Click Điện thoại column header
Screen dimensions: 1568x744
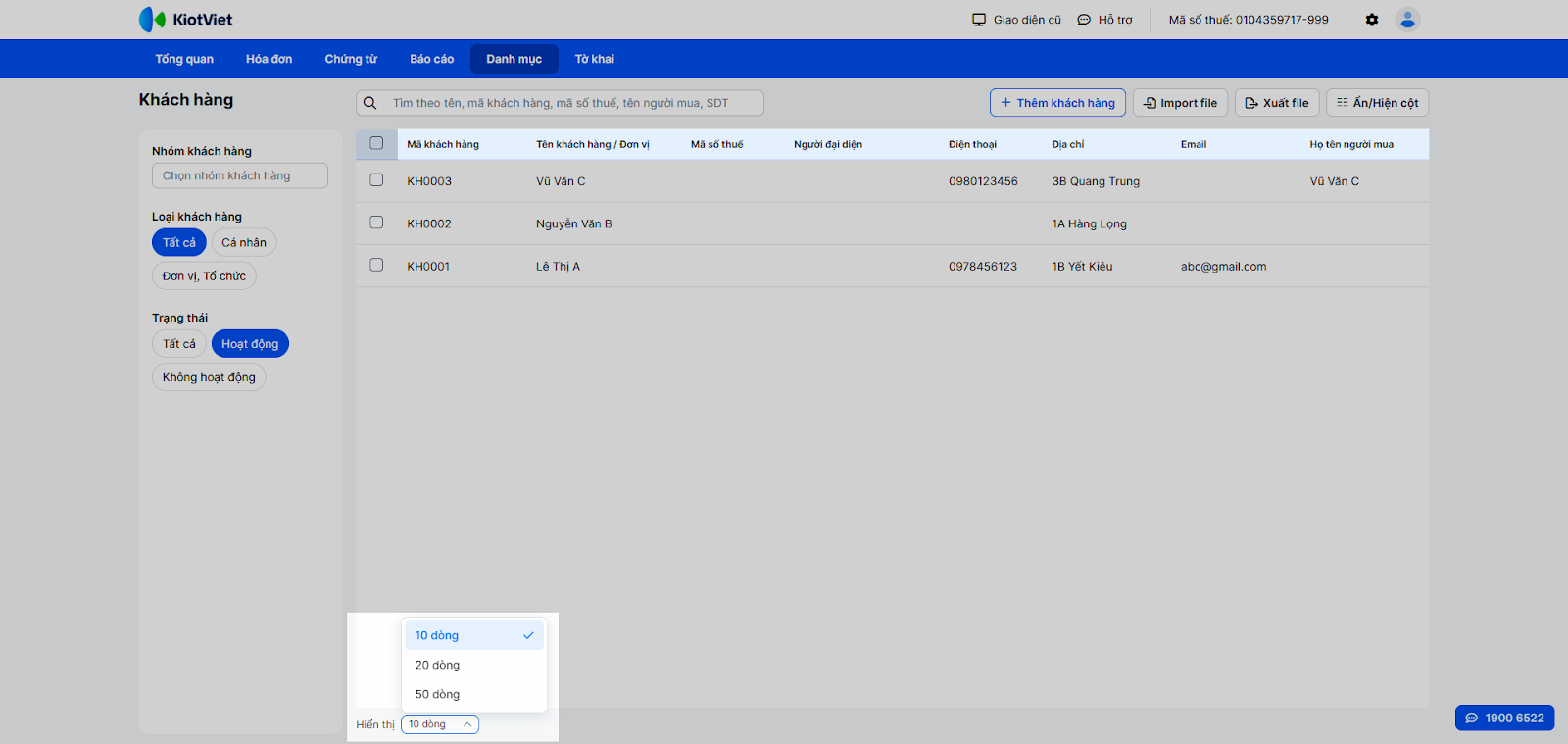(972, 144)
